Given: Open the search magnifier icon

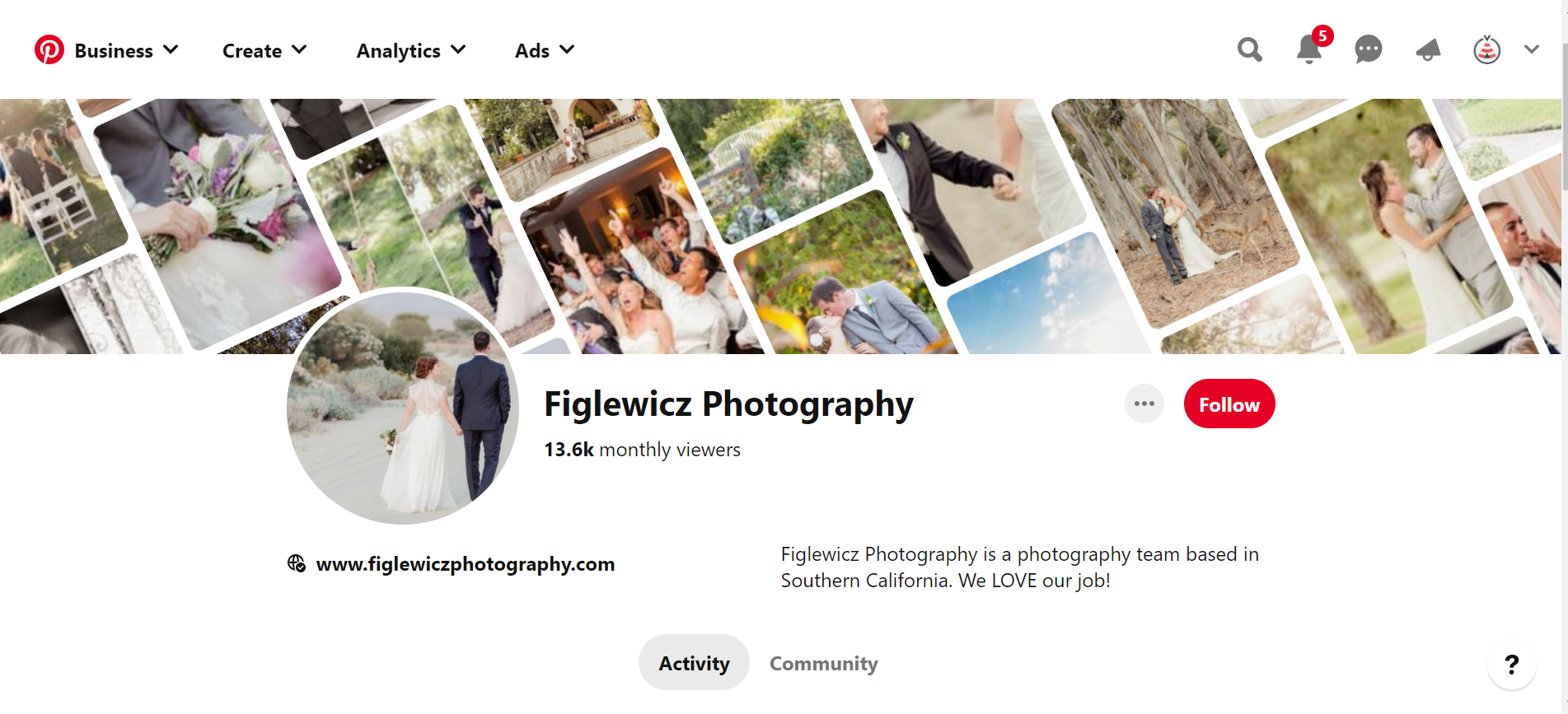Looking at the screenshot, I should [x=1249, y=50].
